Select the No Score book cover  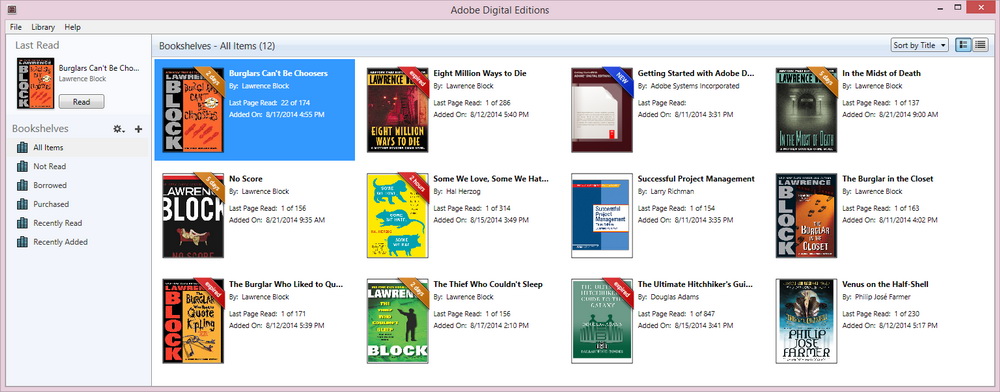[x=193, y=215]
